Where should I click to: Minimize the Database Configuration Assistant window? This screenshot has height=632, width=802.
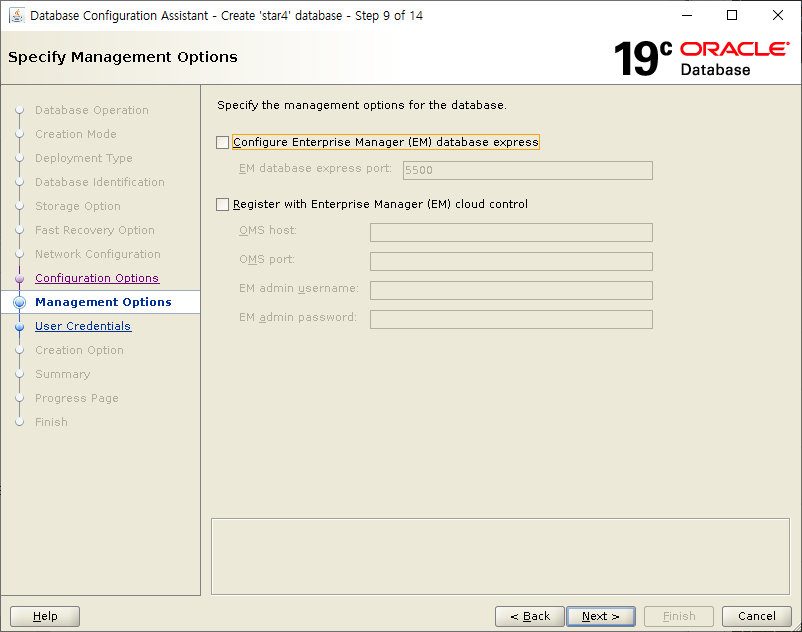[687, 15]
